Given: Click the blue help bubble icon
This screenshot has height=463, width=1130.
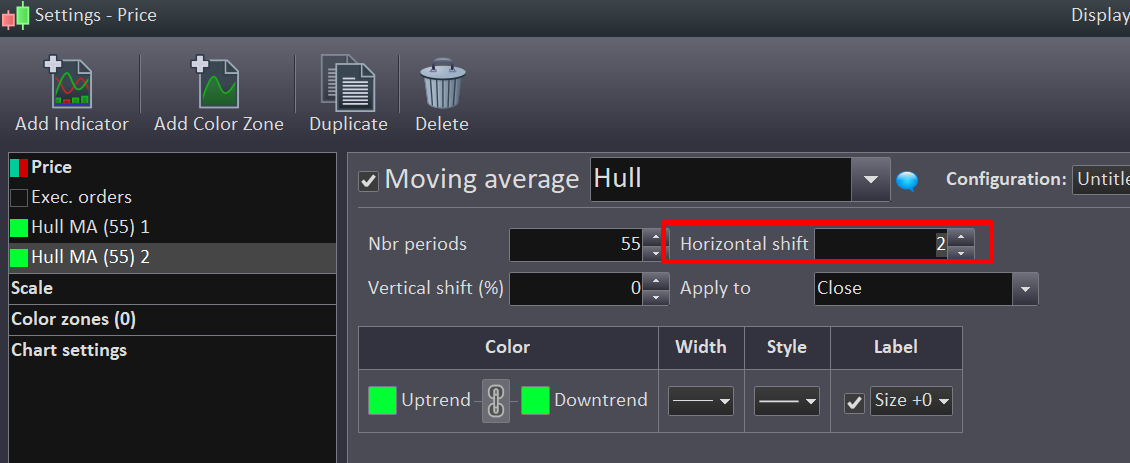Looking at the screenshot, I should [907, 181].
